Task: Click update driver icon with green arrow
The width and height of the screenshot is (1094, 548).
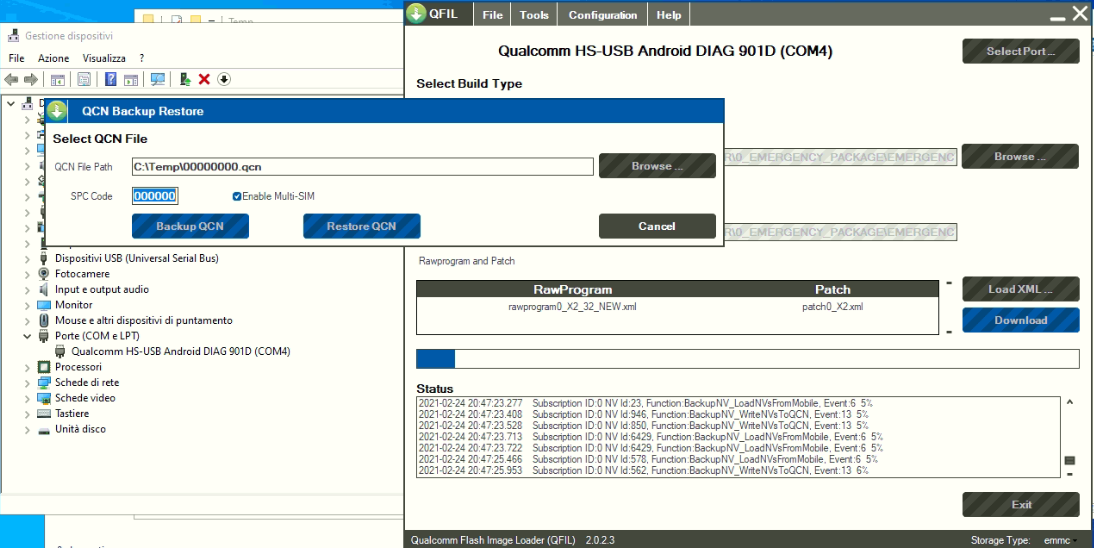Action: (x=186, y=80)
